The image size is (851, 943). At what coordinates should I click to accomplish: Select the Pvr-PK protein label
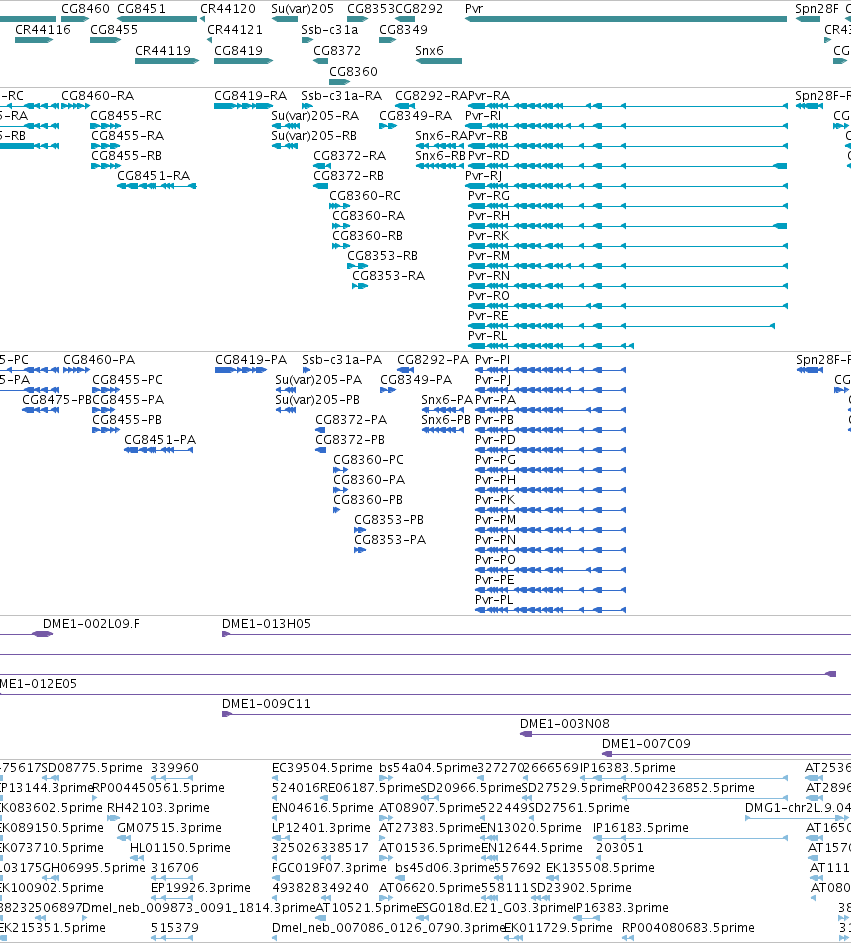pyautogui.click(x=495, y=500)
